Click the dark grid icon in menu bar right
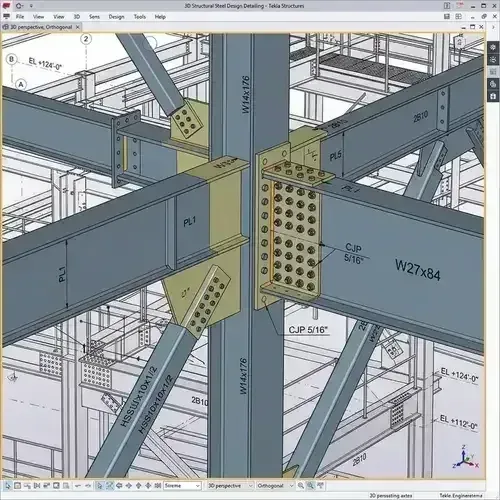500x500 pixels. coord(447,16)
